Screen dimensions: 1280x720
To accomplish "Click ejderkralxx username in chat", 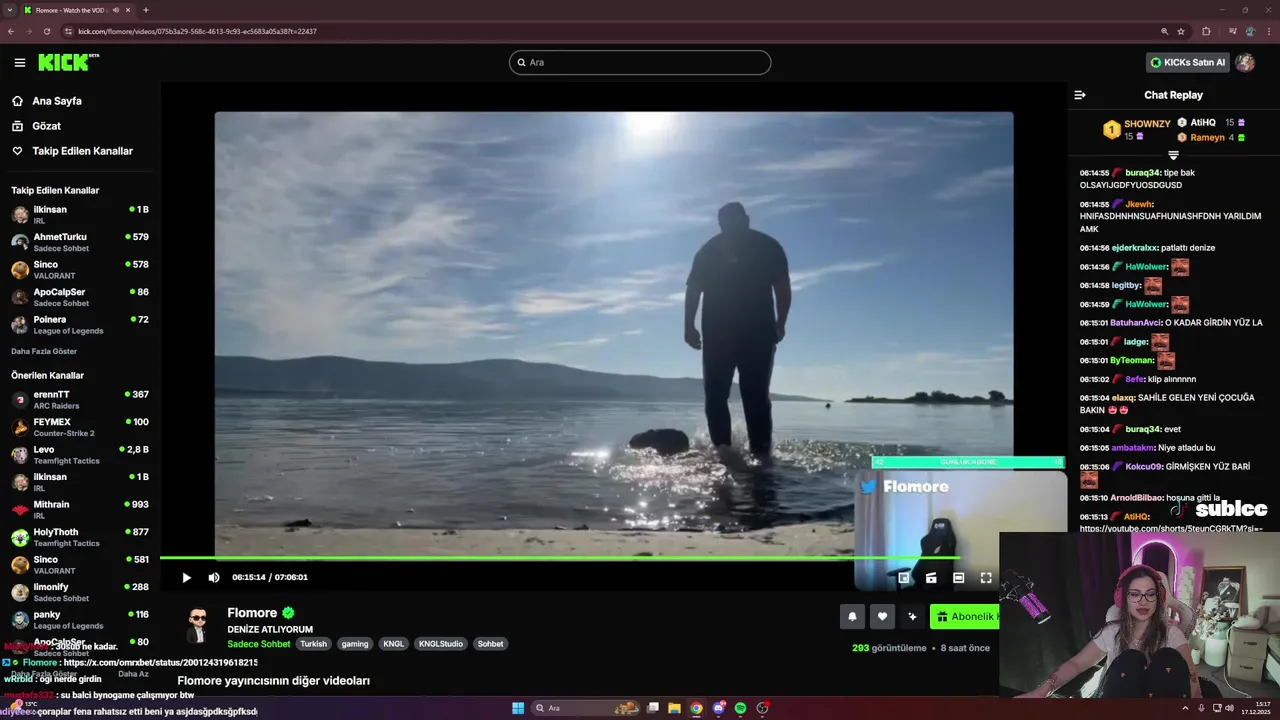I will pos(1135,248).
